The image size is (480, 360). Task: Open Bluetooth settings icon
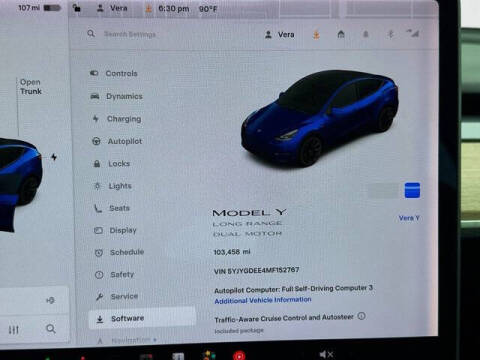click(x=390, y=34)
